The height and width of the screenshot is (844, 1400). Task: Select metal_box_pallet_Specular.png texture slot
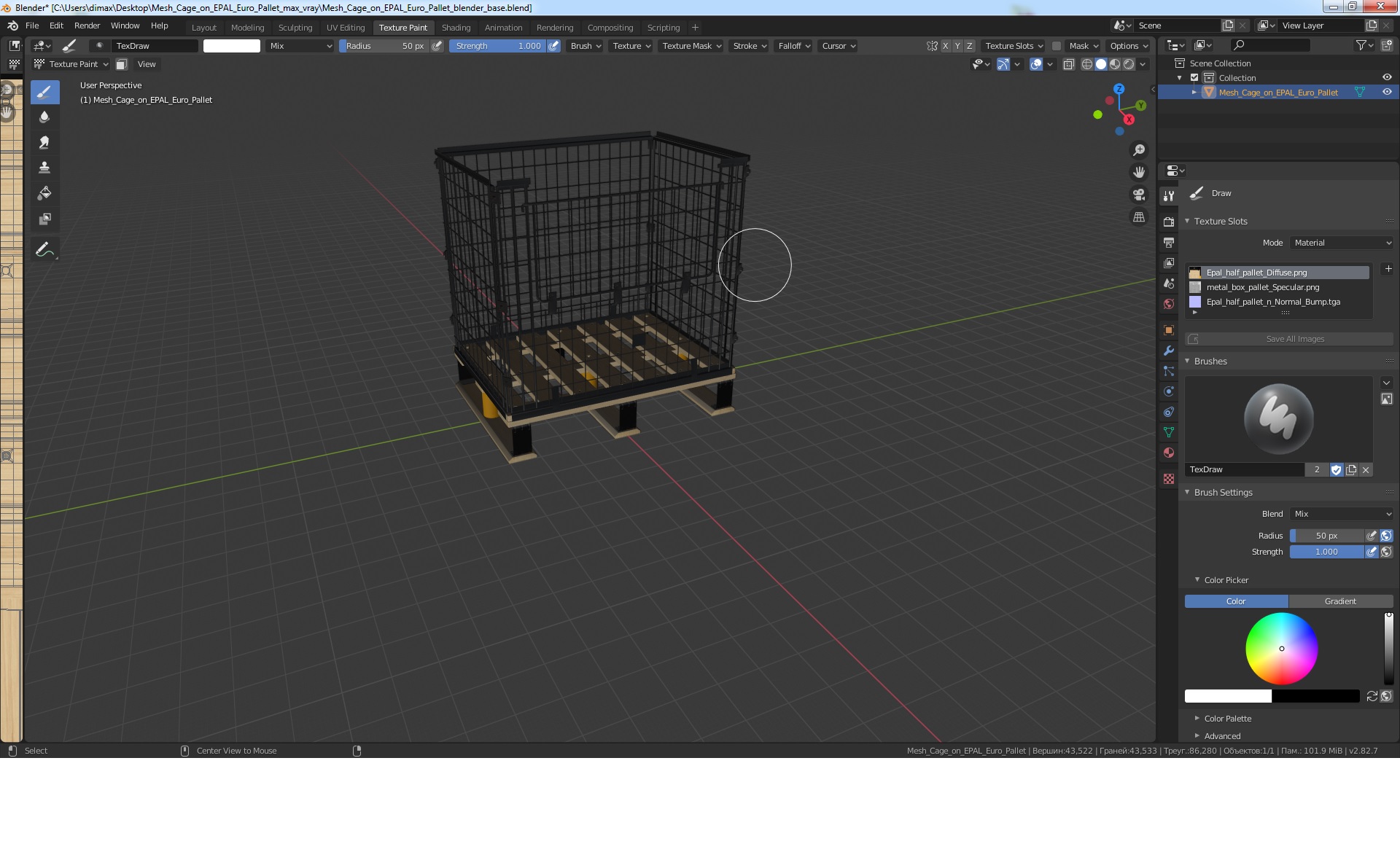coord(1277,287)
